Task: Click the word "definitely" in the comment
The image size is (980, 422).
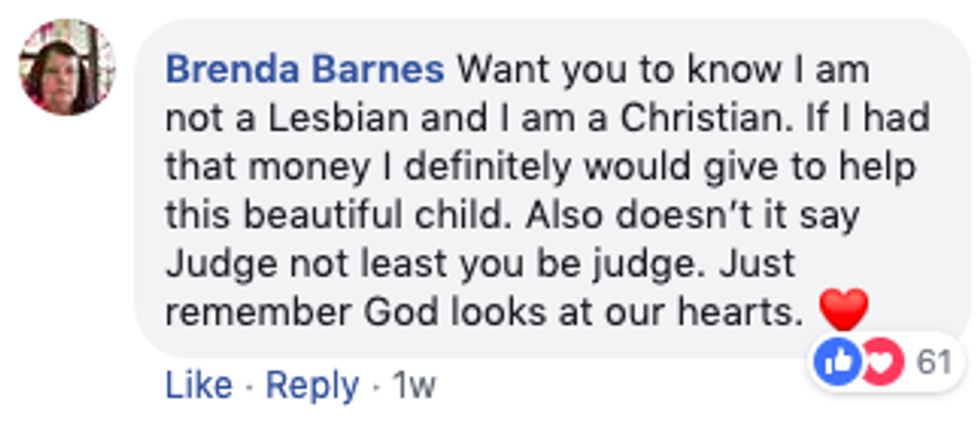Action: [x=524, y=167]
